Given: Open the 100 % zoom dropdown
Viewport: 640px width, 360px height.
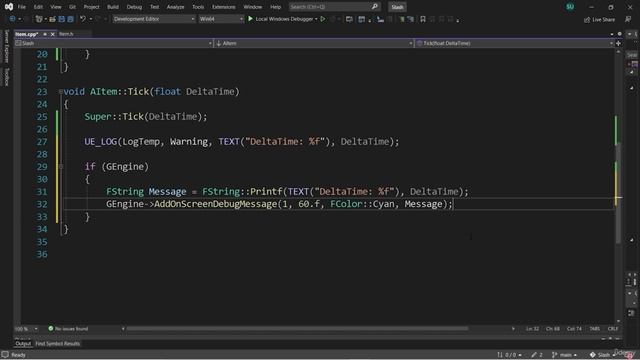Looking at the screenshot, I should point(26,329).
